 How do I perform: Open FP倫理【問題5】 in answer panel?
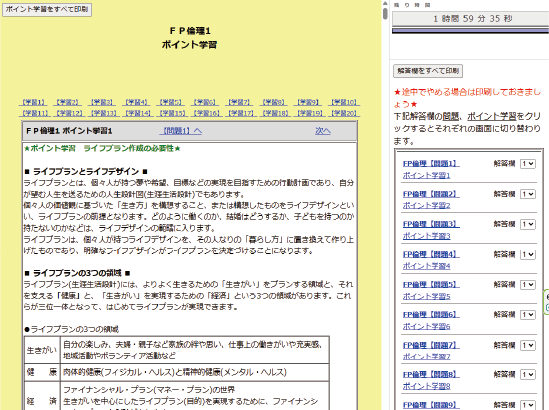click(x=431, y=284)
